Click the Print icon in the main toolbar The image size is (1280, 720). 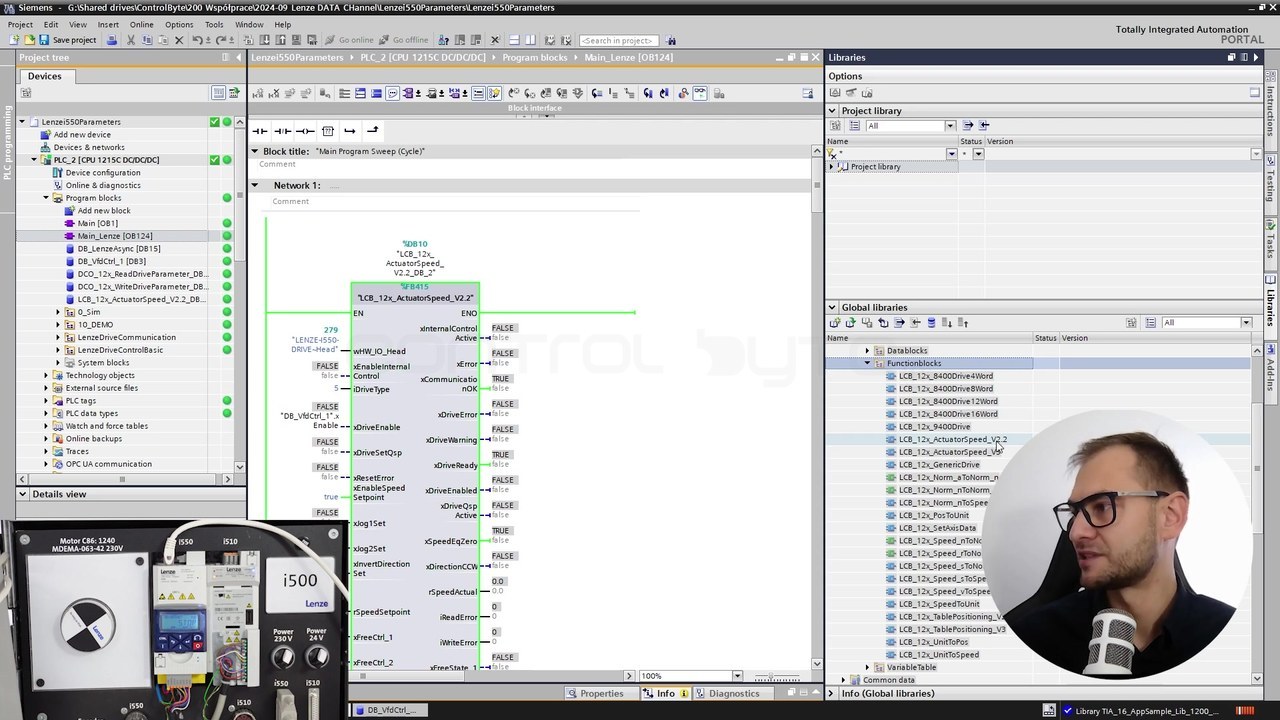(x=112, y=40)
